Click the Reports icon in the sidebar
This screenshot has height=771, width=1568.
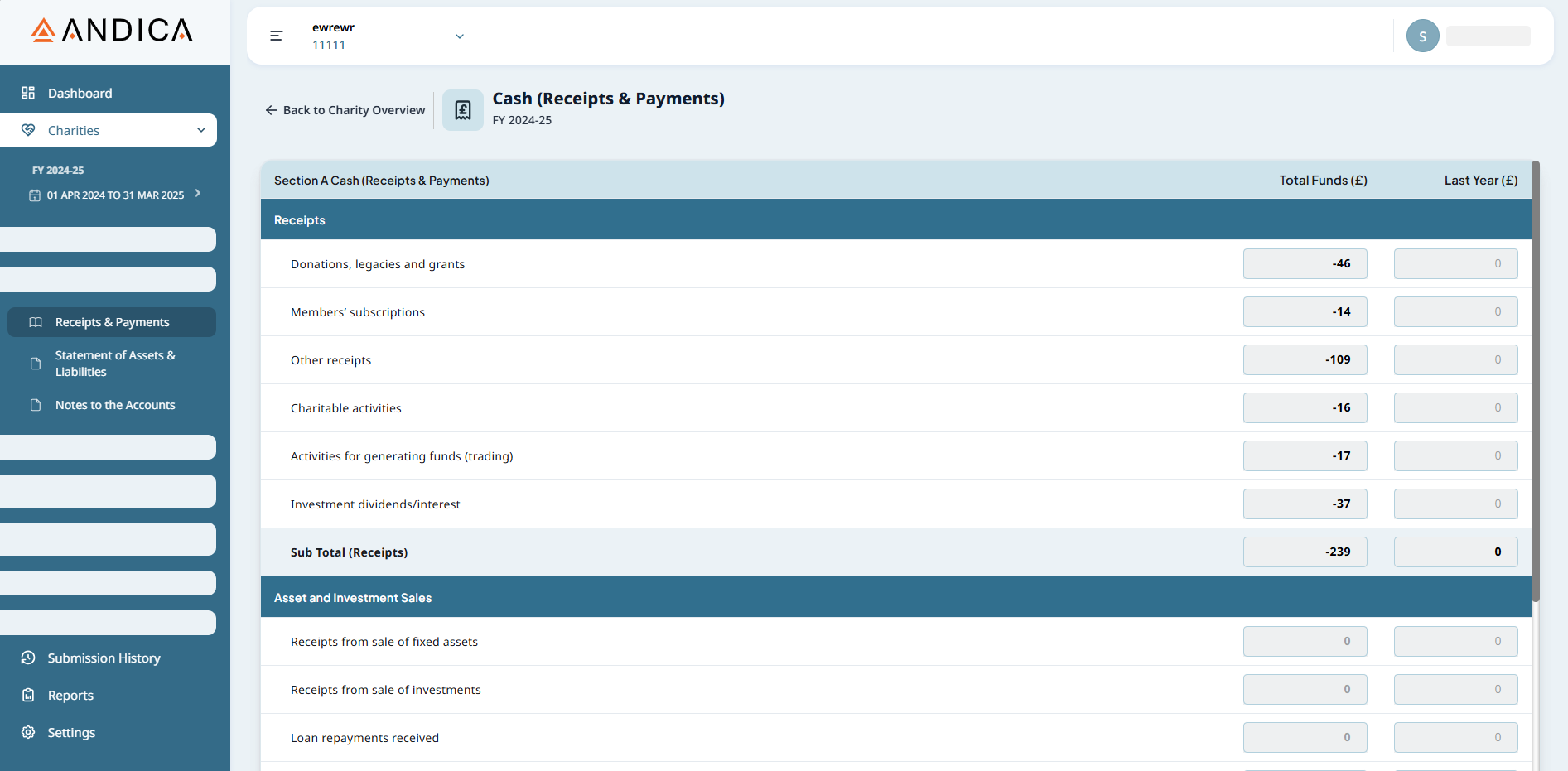pyautogui.click(x=27, y=695)
